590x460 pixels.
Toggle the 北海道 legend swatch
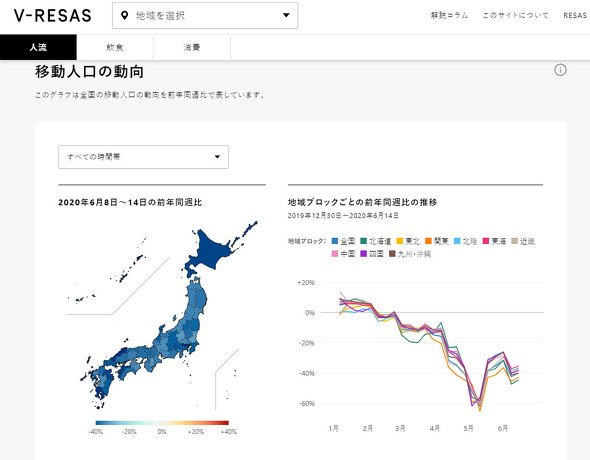[x=363, y=241]
